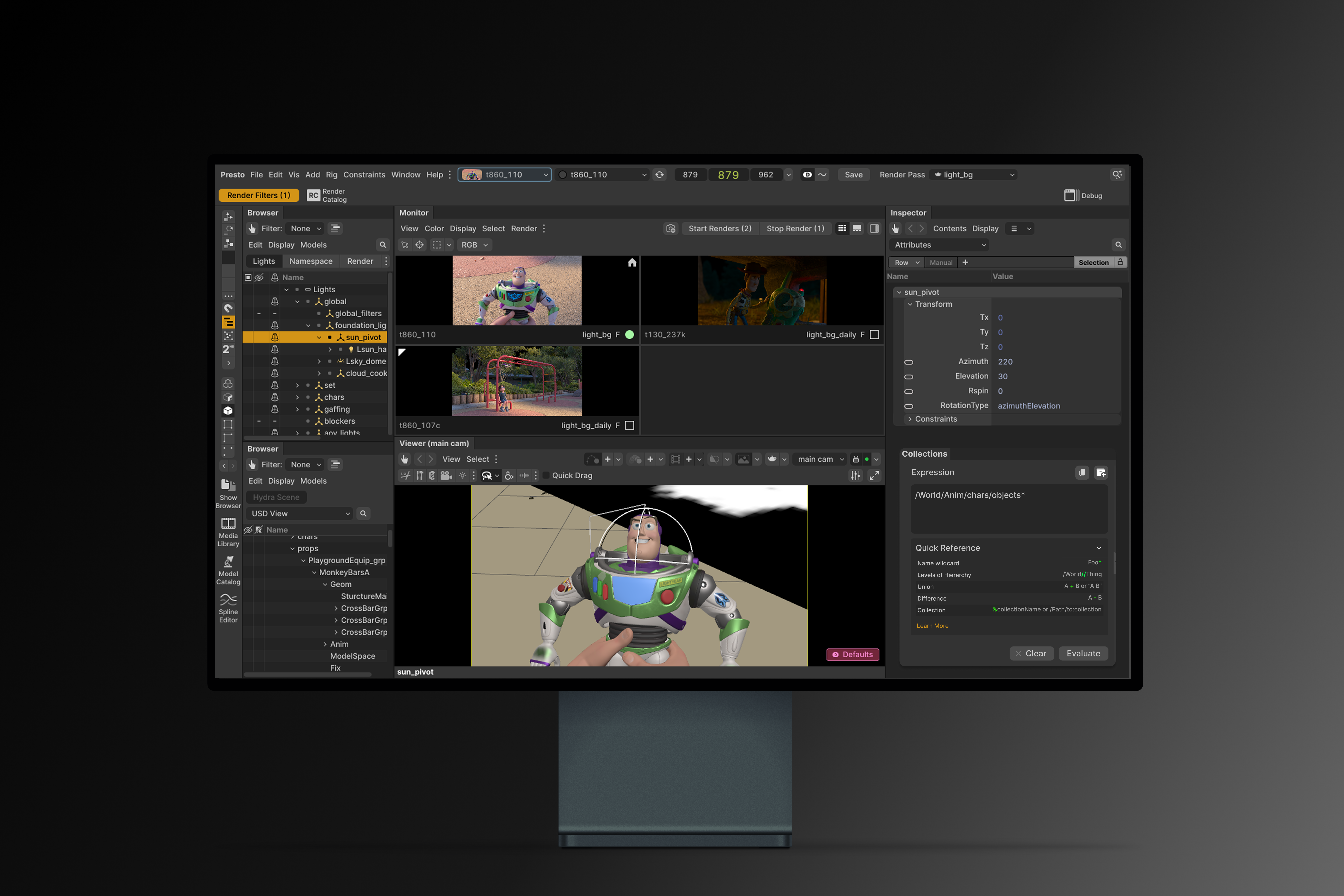Open the Constraints menu
The width and height of the screenshot is (1344, 896).
click(364, 175)
